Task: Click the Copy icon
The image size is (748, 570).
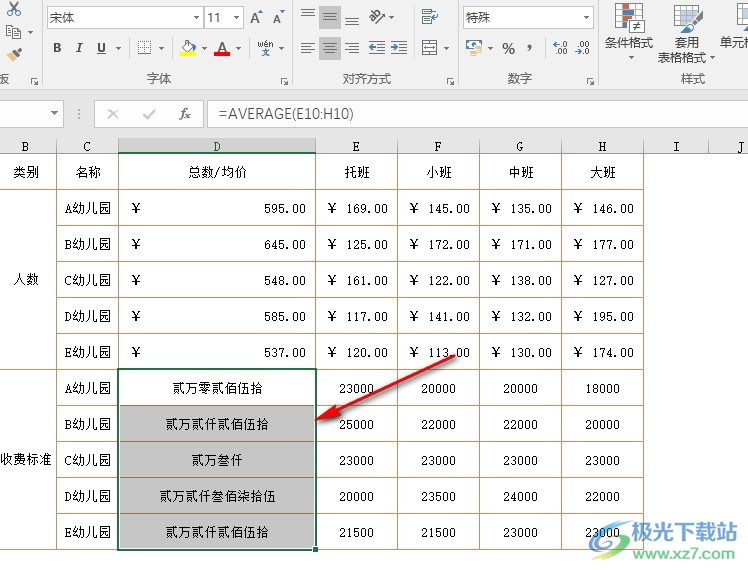Action: click(x=13, y=32)
